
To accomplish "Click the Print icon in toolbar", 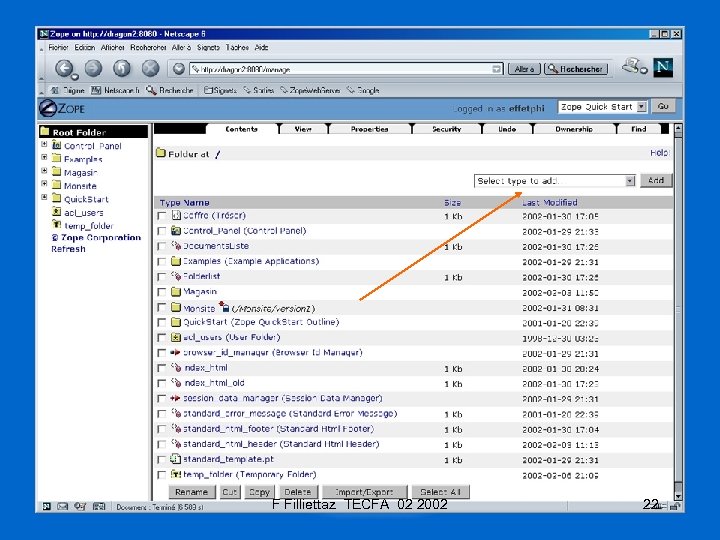I will point(633,67).
